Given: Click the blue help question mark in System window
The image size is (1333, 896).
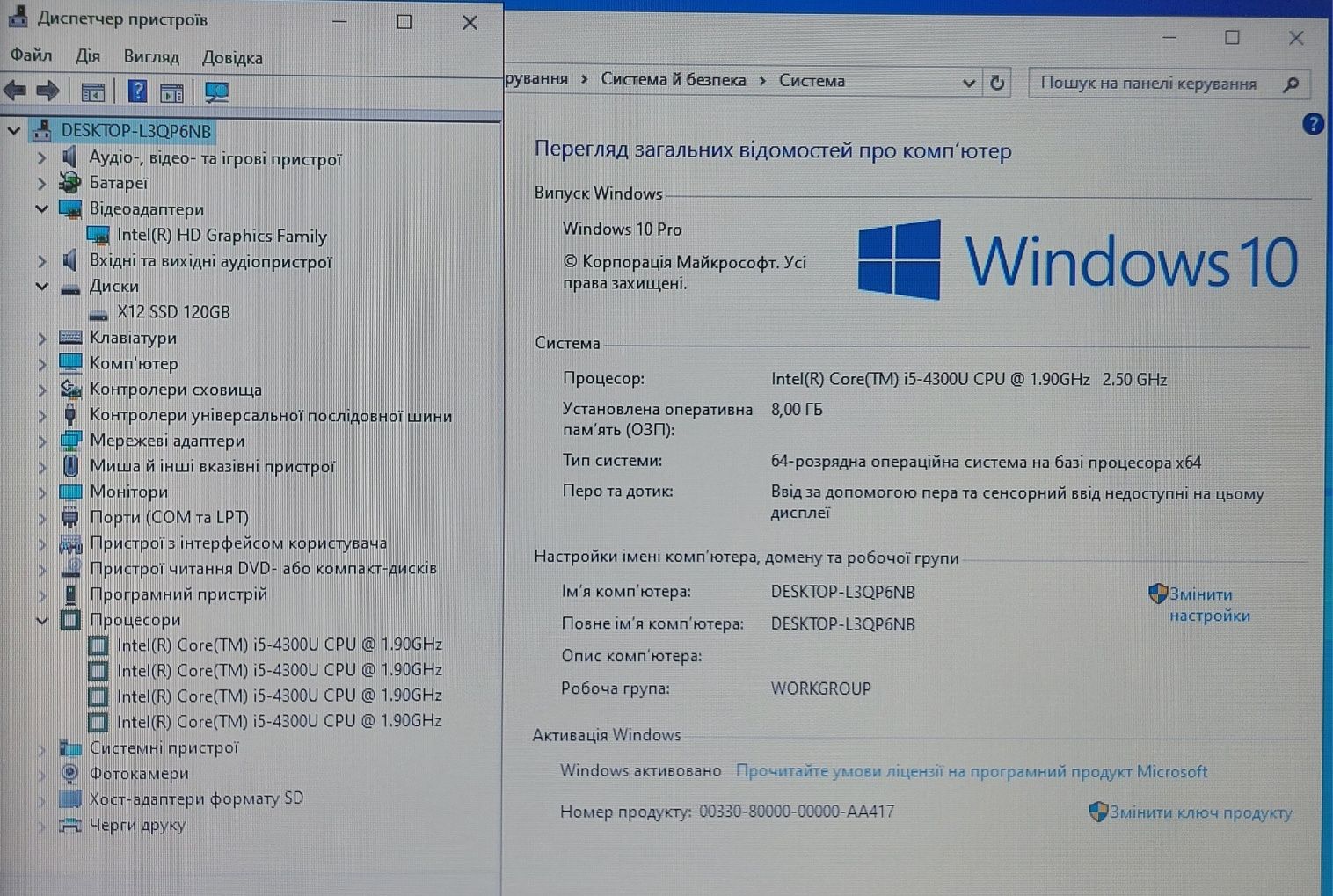Looking at the screenshot, I should (x=1313, y=124).
